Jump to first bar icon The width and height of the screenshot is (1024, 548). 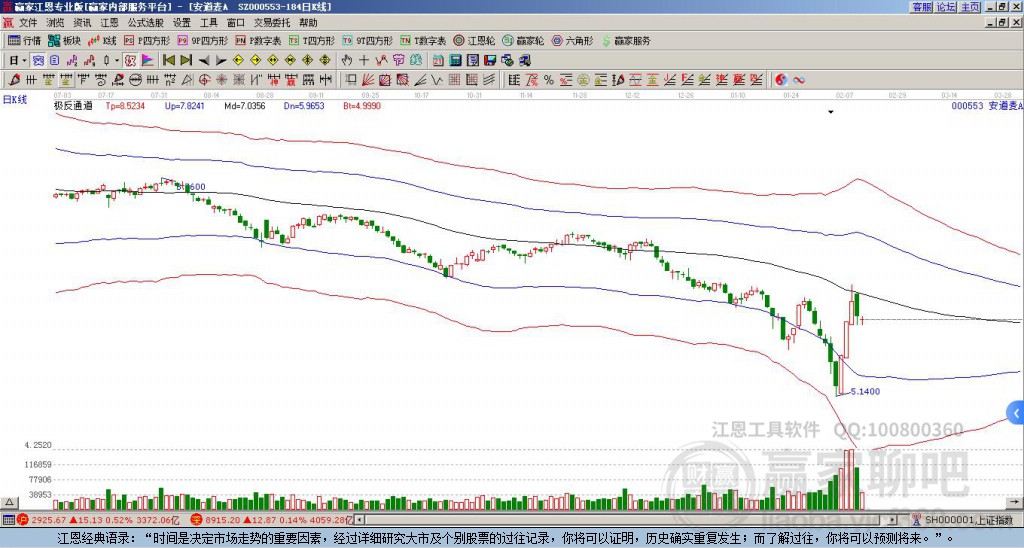pyautogui.click(x=168, y=60)
